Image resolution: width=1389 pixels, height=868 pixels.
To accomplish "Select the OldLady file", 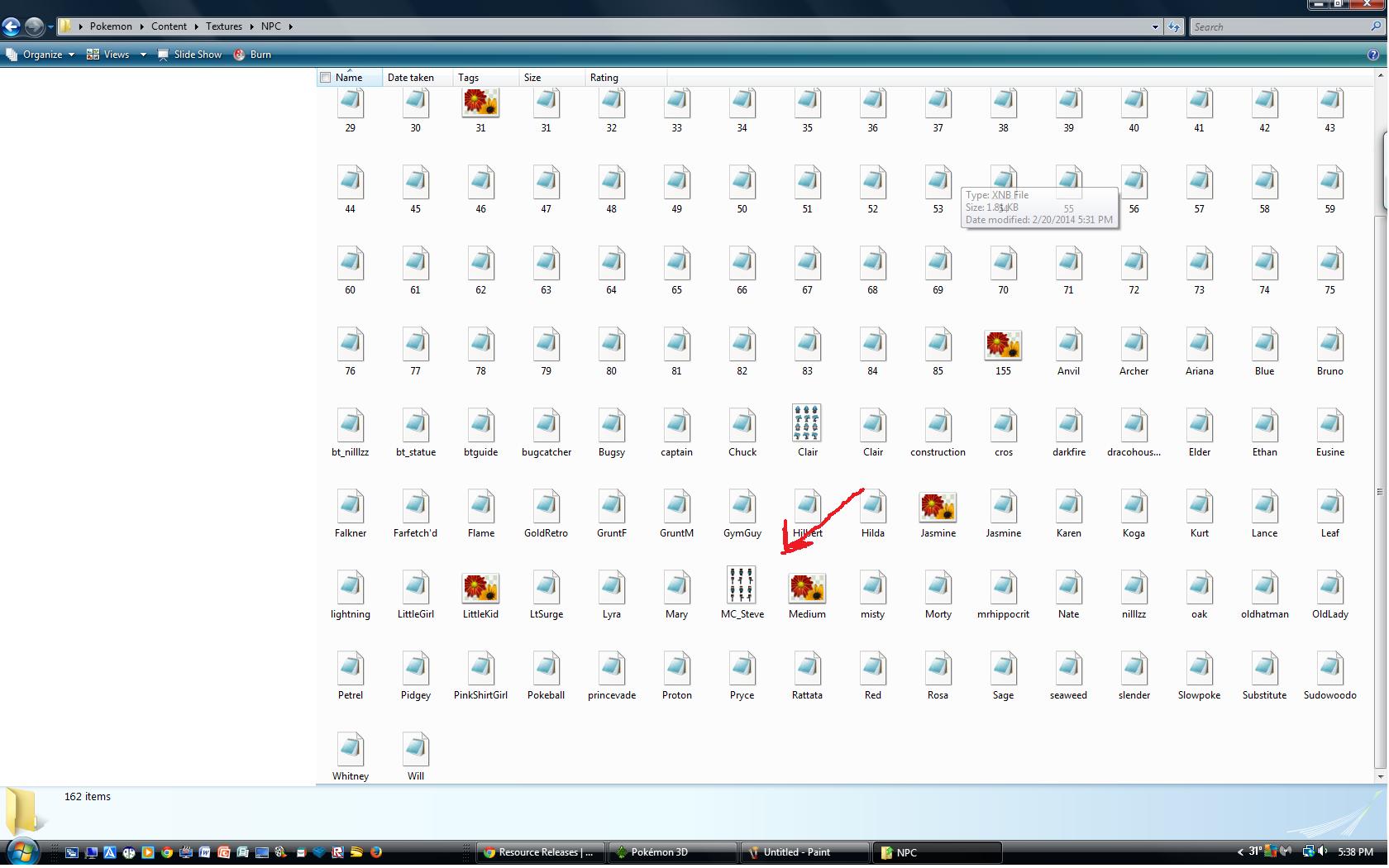I will click(1329, 593).
